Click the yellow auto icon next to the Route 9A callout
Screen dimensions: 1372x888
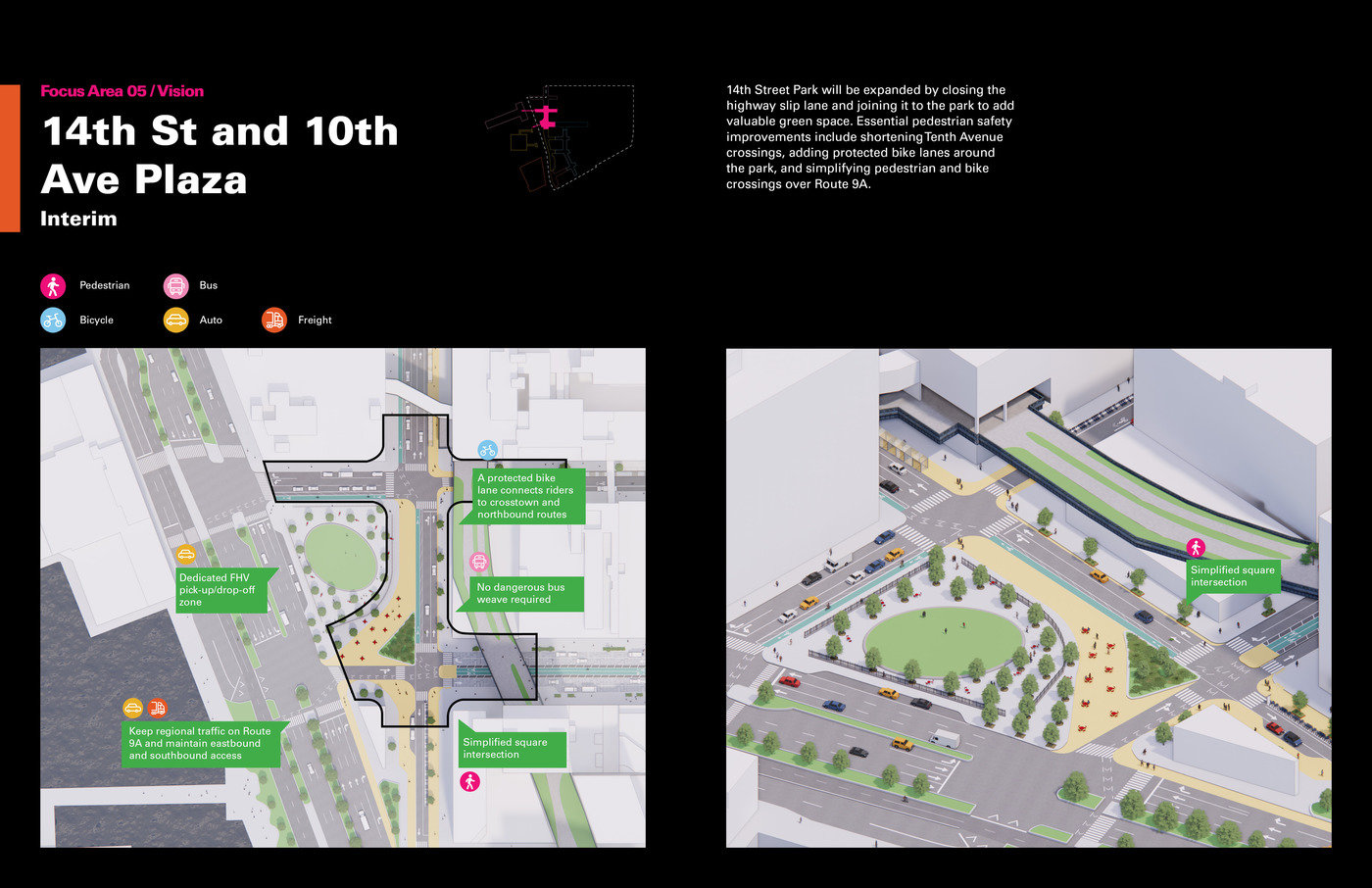coord(130,707)
